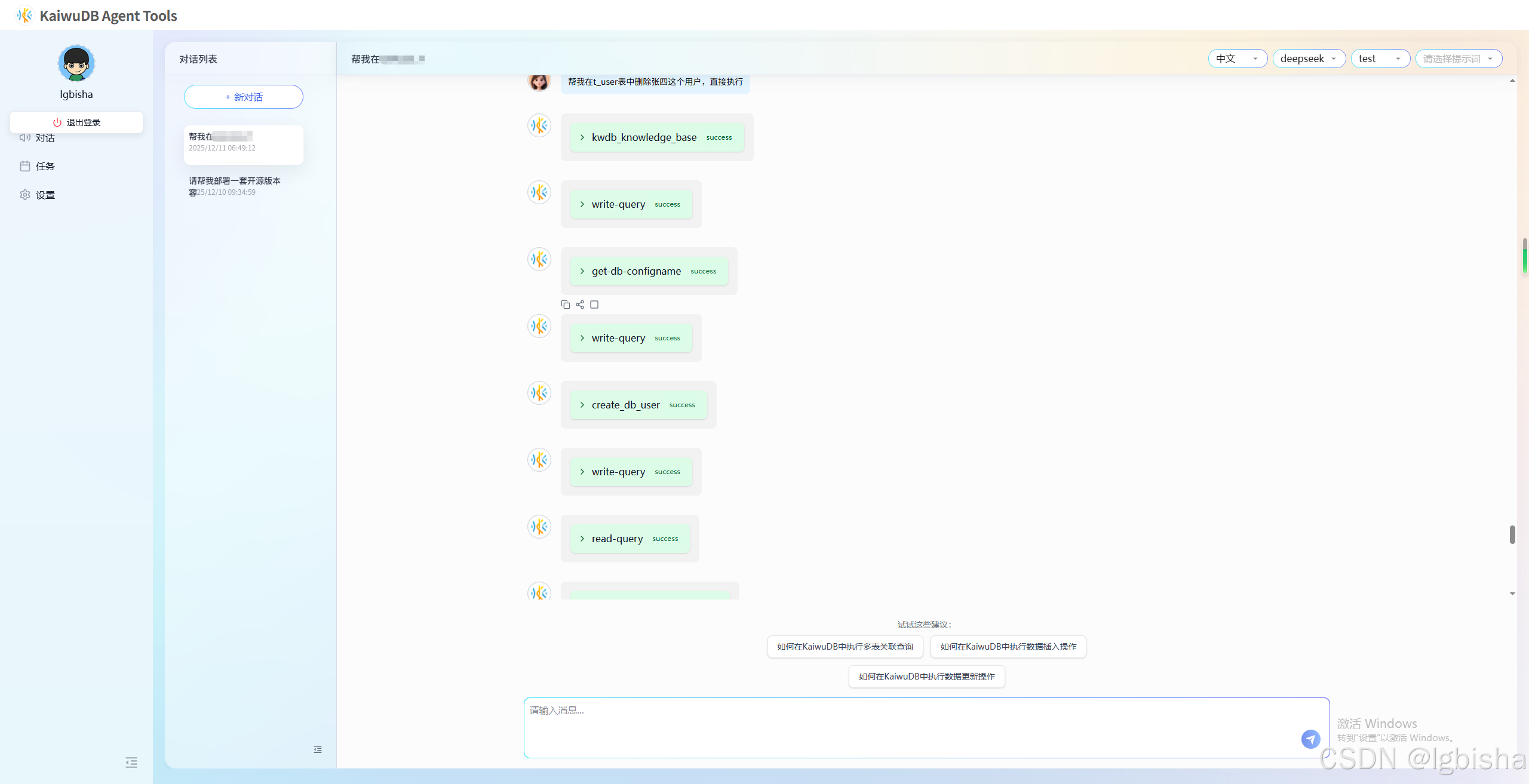
Task: Collapse the conversation list panel icon
Action: pyautogui.click(x=318, y=749)
